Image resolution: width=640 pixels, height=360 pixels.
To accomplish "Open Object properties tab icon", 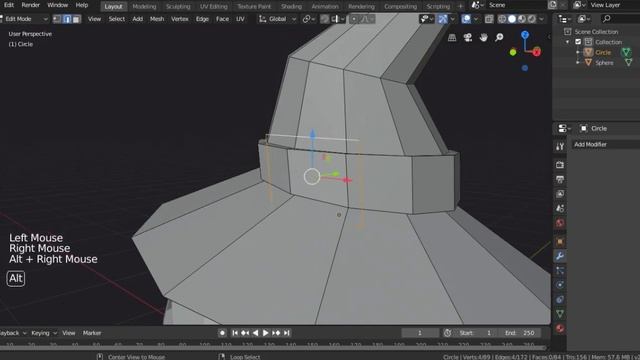I will (560, 241).
